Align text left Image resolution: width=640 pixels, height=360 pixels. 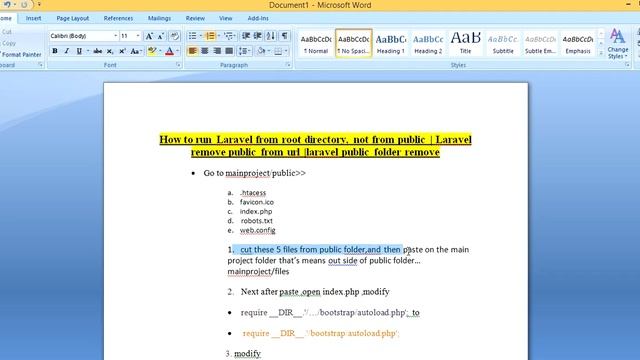point(192,51)
